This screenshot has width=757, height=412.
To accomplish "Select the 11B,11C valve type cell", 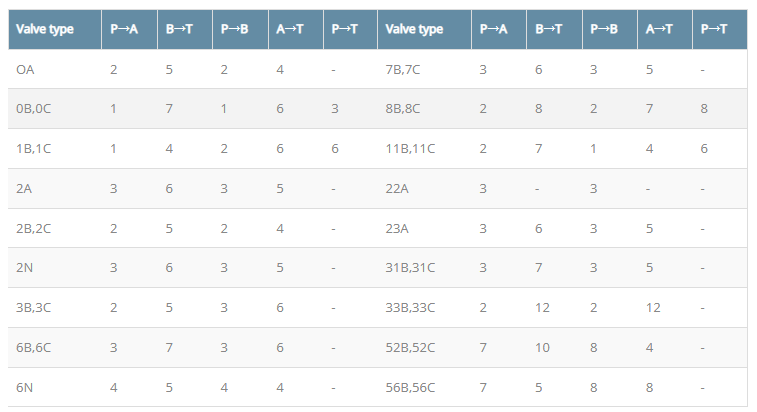I will (411, 148).
